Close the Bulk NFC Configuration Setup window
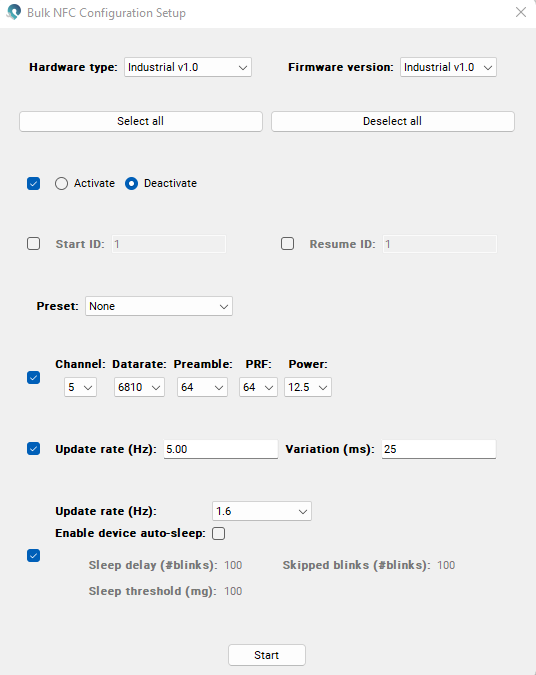The width and height of the screenshot is (536, 675). point(521,12)
